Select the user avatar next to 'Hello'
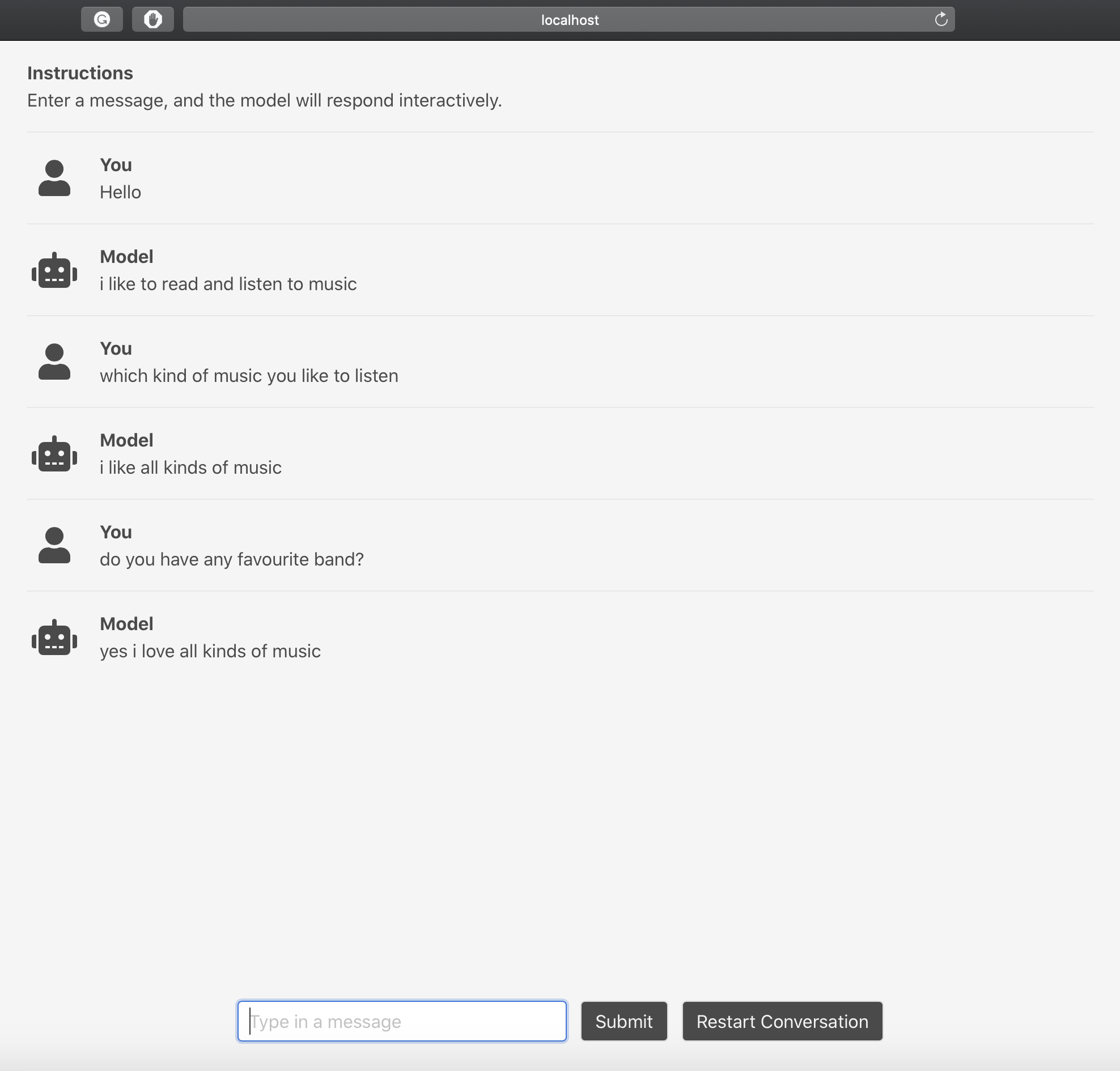The width and height of the screenshot is (1120, 1071). pyautogui.click(x=54, y=178)
